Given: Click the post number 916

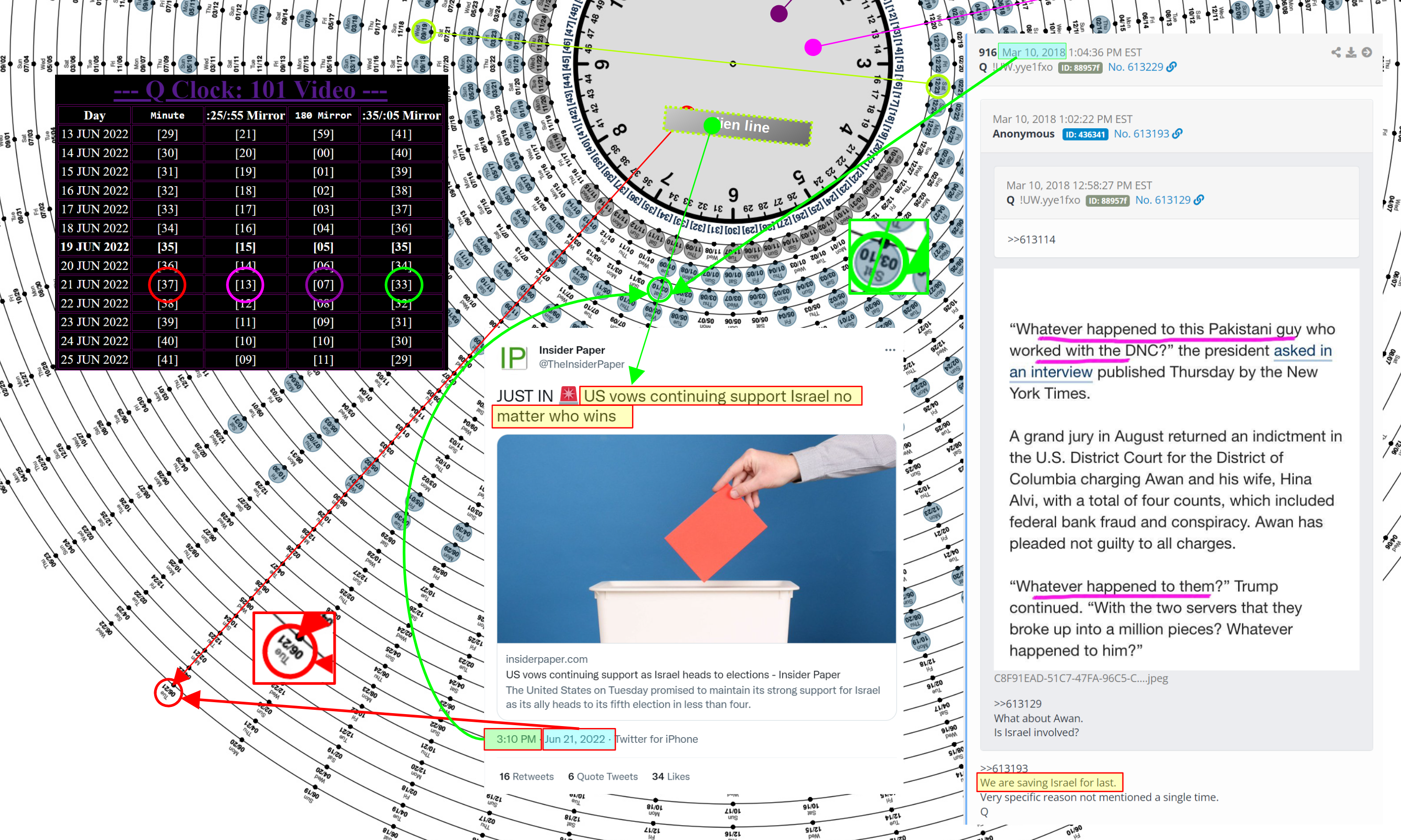Looking at the screenshot, I should 987,52.
